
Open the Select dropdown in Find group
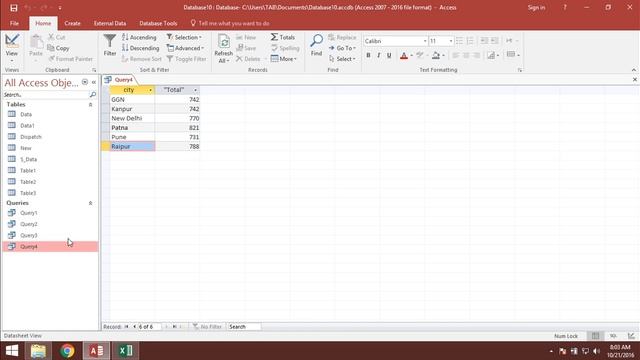tap(342, 59)
